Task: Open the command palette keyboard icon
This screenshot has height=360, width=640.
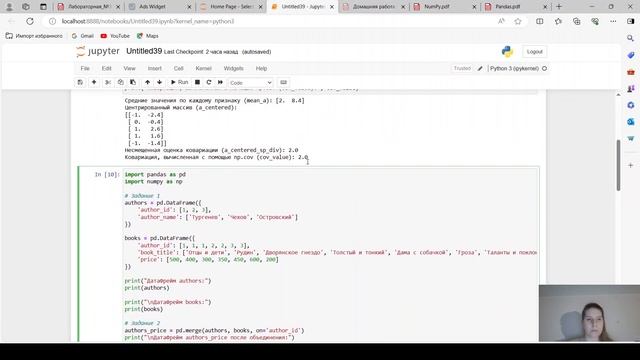Action: tap(284, 82)
